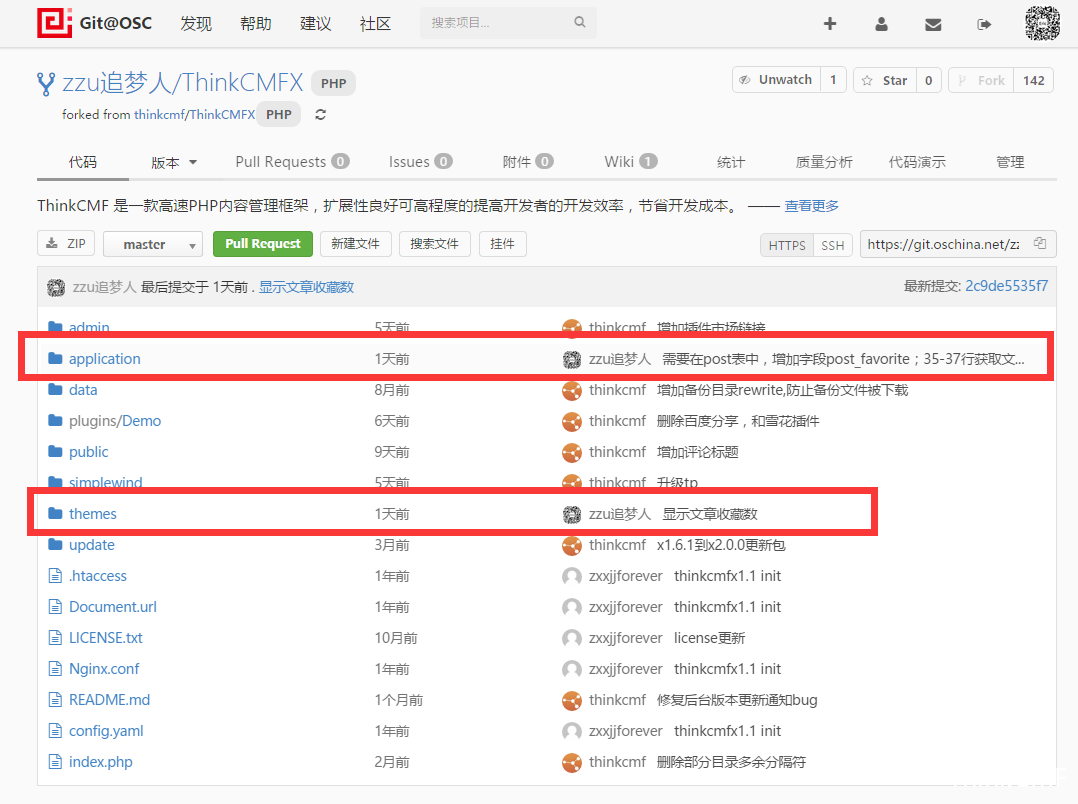This screenshot has height=804, width=1078.
Task: Open the 代码演示 tab
Action: [917, 162]
